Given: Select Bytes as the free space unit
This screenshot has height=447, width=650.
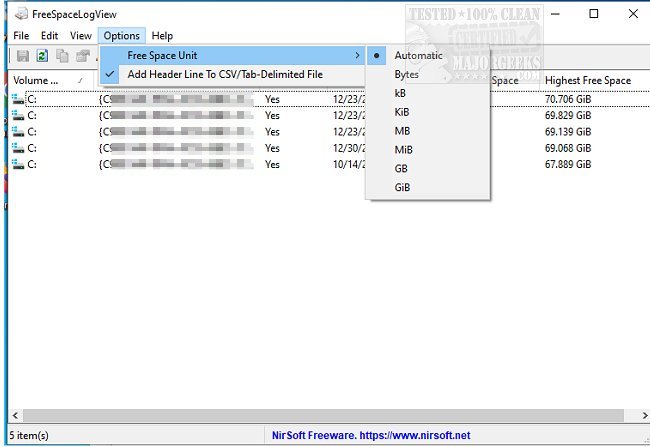Looking at the screenshot, I should point(427,74).
